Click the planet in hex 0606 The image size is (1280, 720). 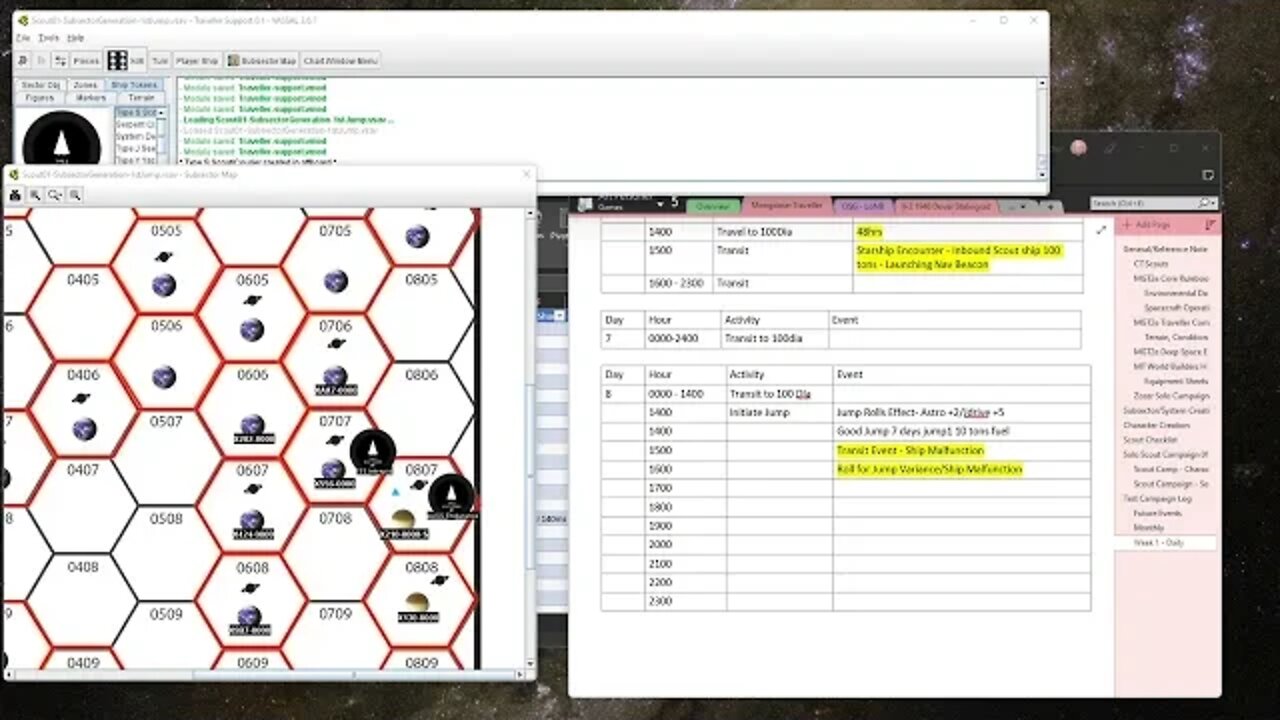click(x=251, y=426)
